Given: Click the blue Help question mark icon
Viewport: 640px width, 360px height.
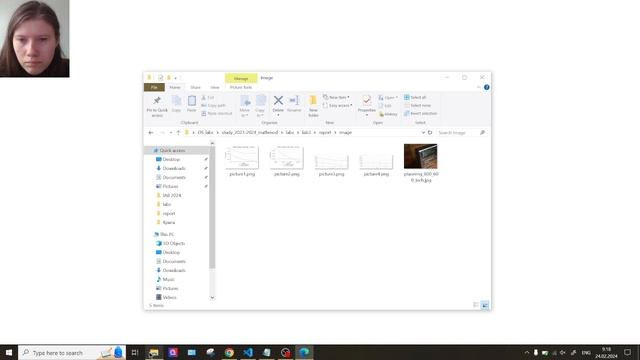Looking at the screenshot, I should (487, 87).
